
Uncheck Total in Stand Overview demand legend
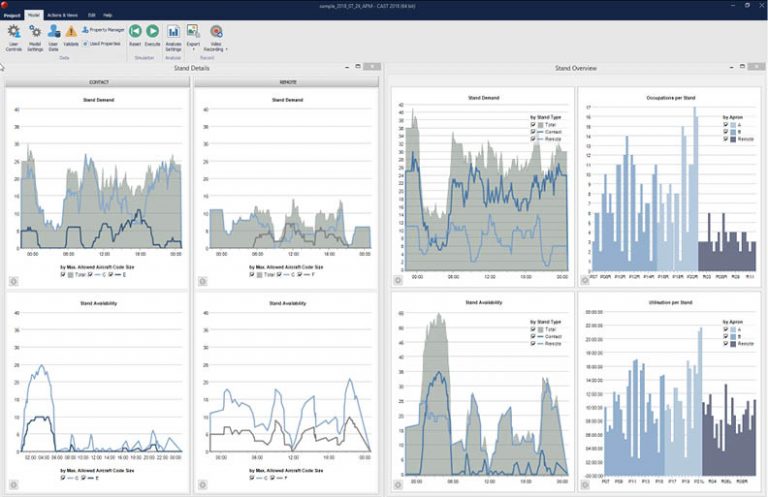click(535, 124)
